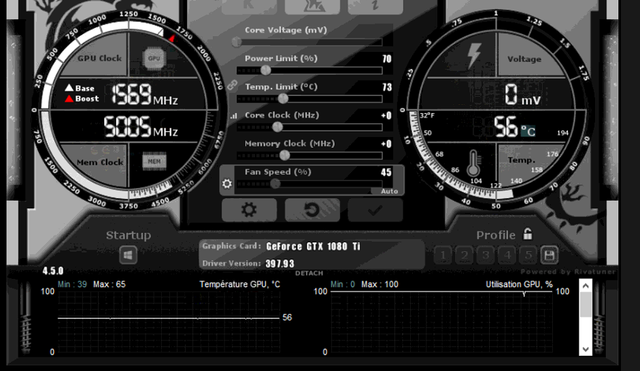Image resolution: width=640 pixels, height=371 pixels.
Task: Open curve editor bars icon beside Core Clock
Action: [234, 116]
